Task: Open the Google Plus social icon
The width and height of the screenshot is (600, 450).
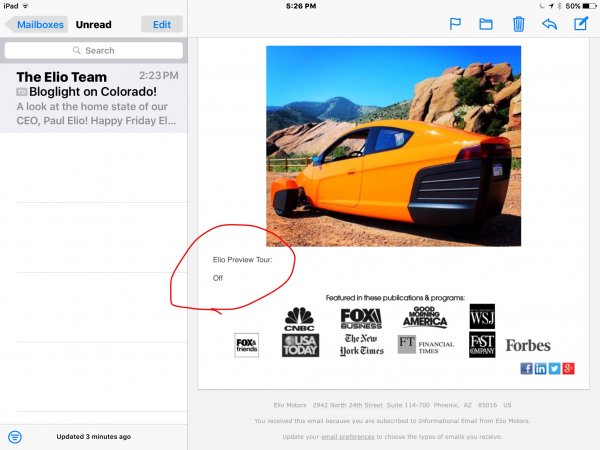Action: point(569,369)
